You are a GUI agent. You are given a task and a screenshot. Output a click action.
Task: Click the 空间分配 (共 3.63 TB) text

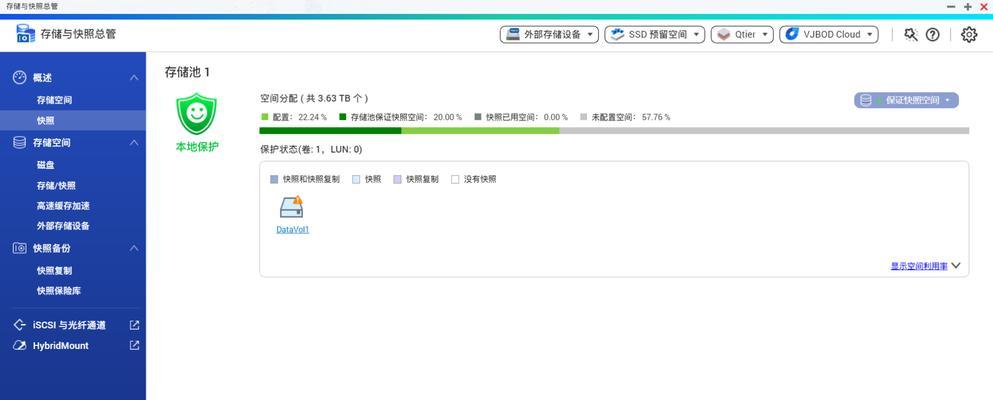click(x=314, y=99)
